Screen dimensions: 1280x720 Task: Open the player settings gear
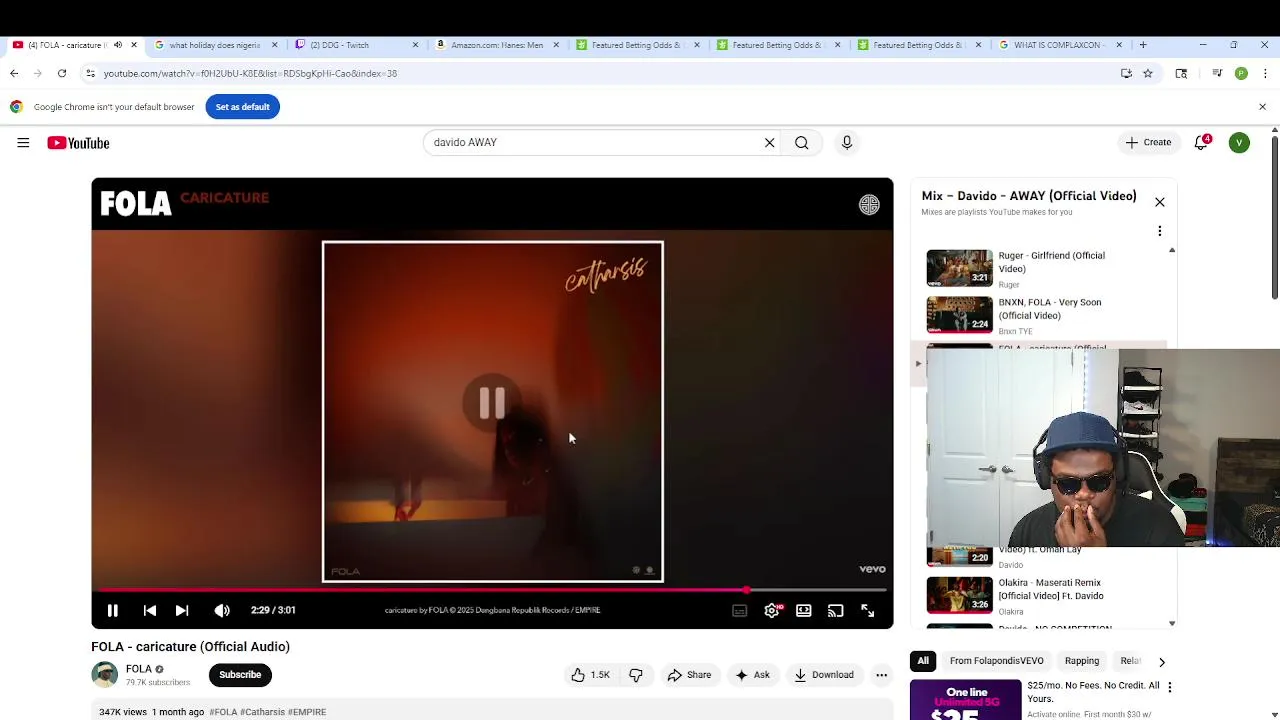click(x=772, y=611)
